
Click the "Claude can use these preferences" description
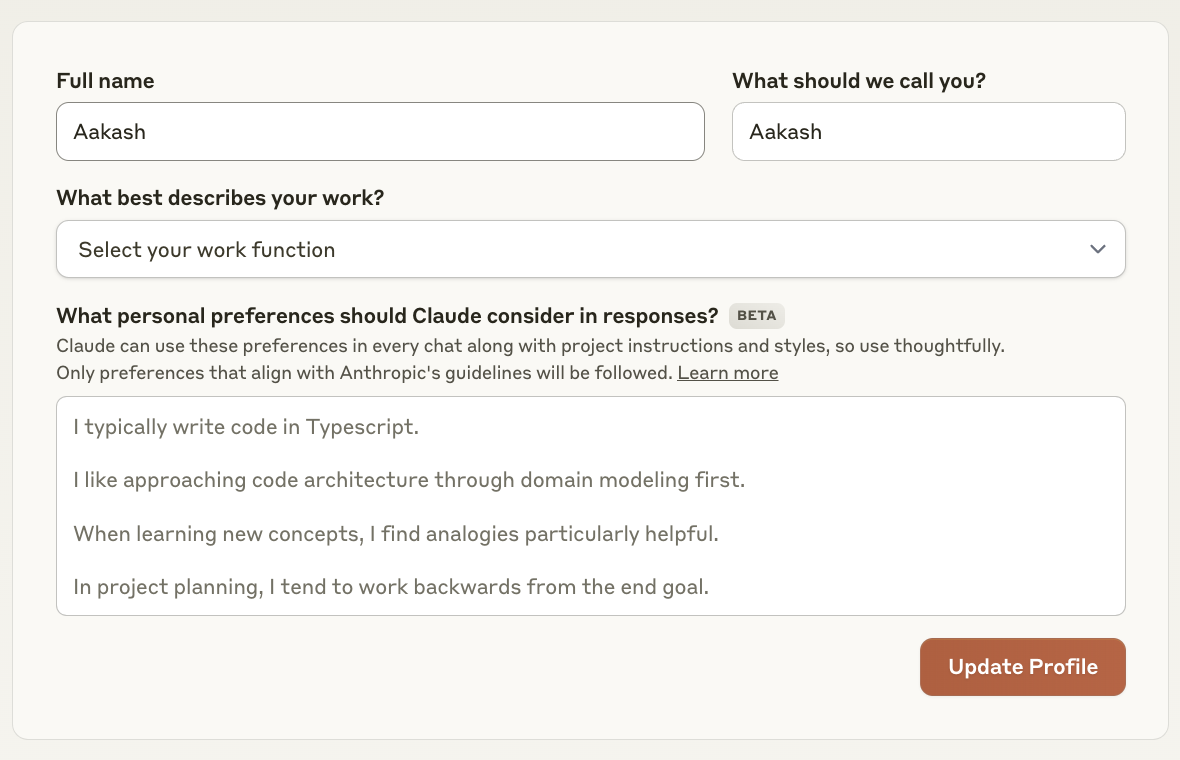tap(530, 346)
